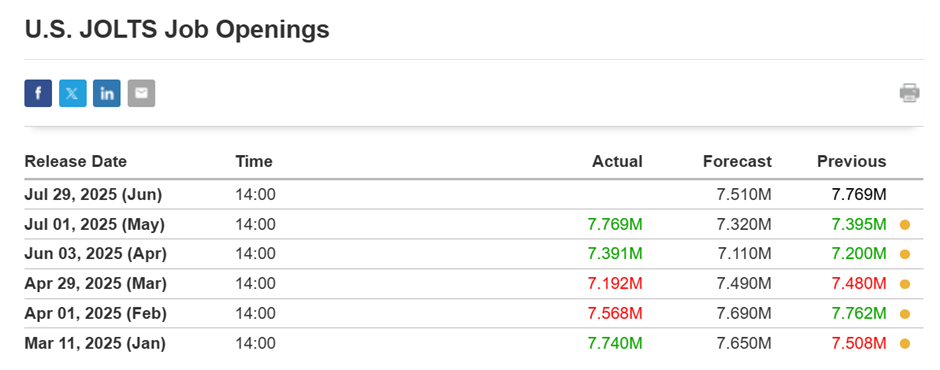The width and height of the screenshot is (940, 370).
Task: Click the 7.192M actual value for March
Action: click(614, 284)
